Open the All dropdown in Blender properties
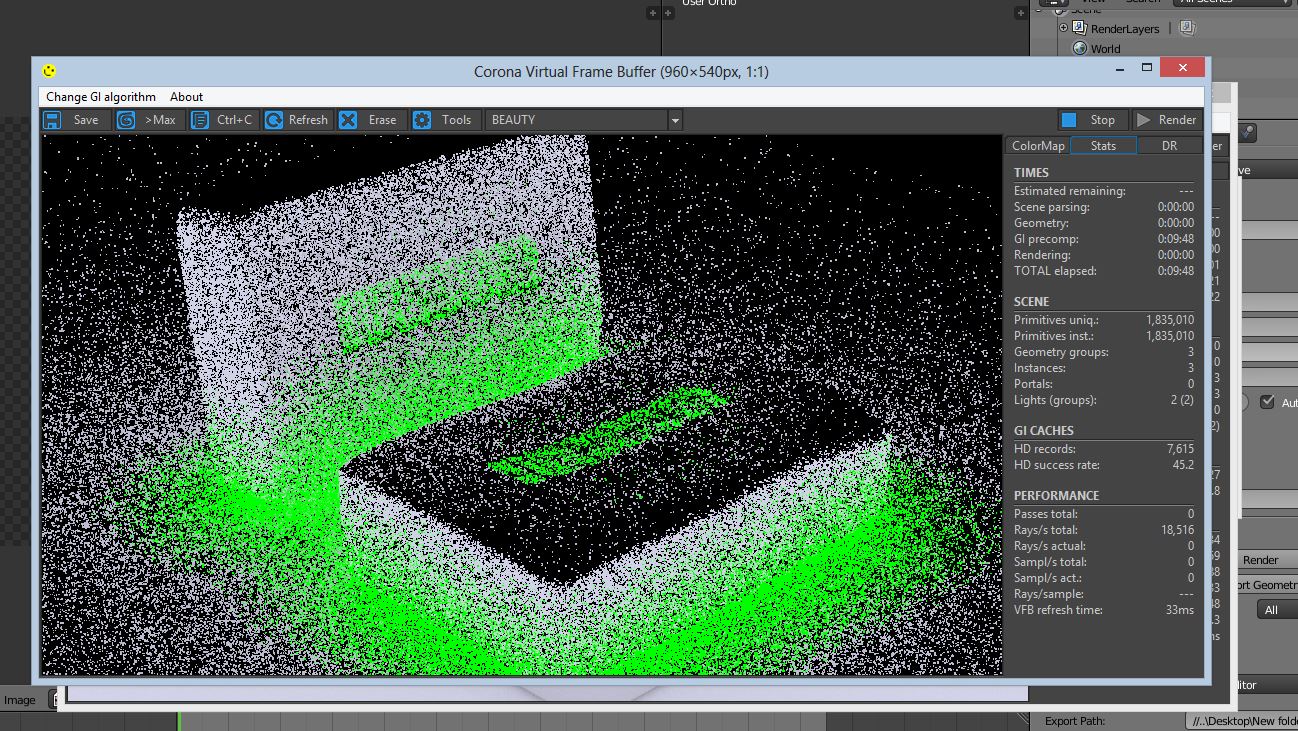The width and height of the screenshot is (1298, 731). (x=1276, y=610)
